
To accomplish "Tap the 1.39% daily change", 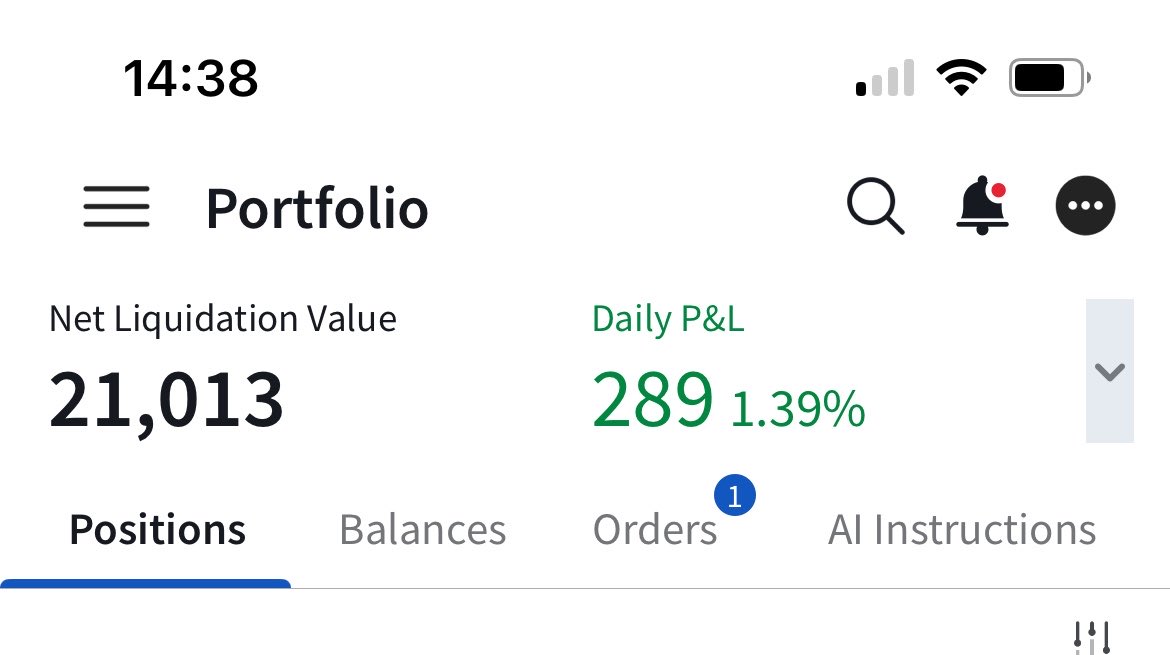I will pos(798,409).
